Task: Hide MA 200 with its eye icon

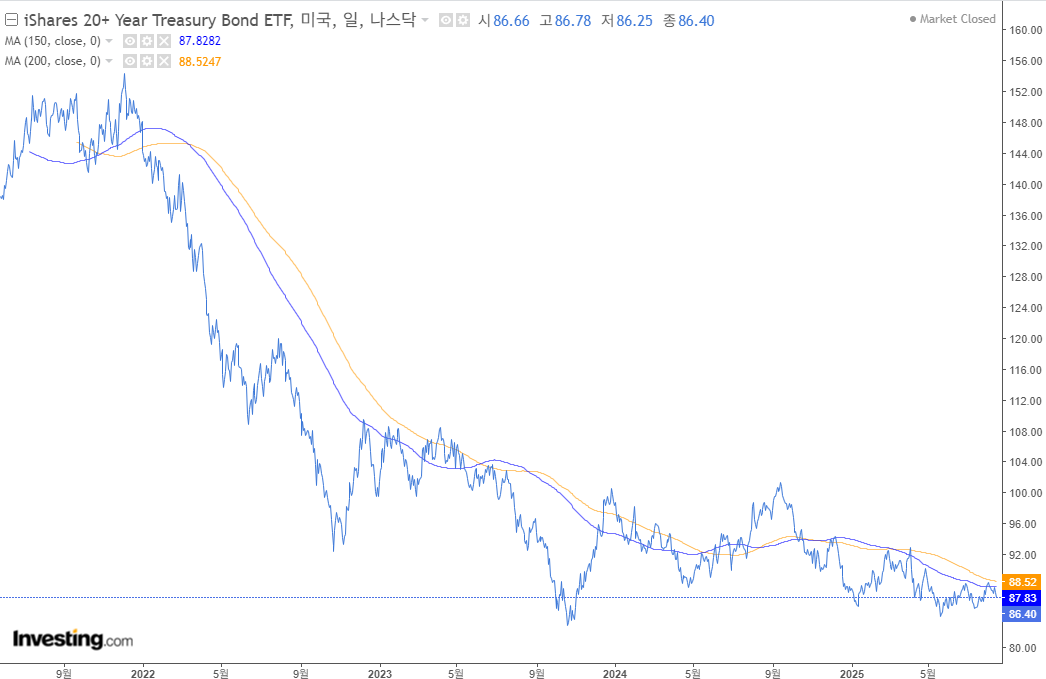Action: point(130,61)
